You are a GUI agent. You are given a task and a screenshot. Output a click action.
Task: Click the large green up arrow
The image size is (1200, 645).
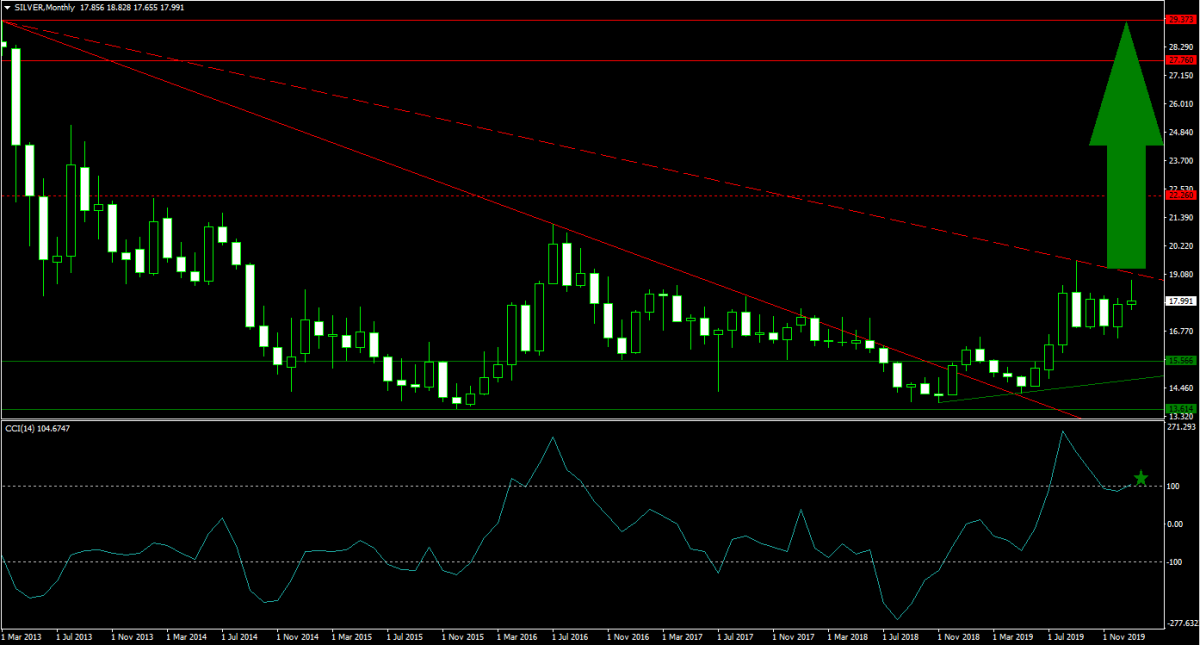coord(1125,160)
